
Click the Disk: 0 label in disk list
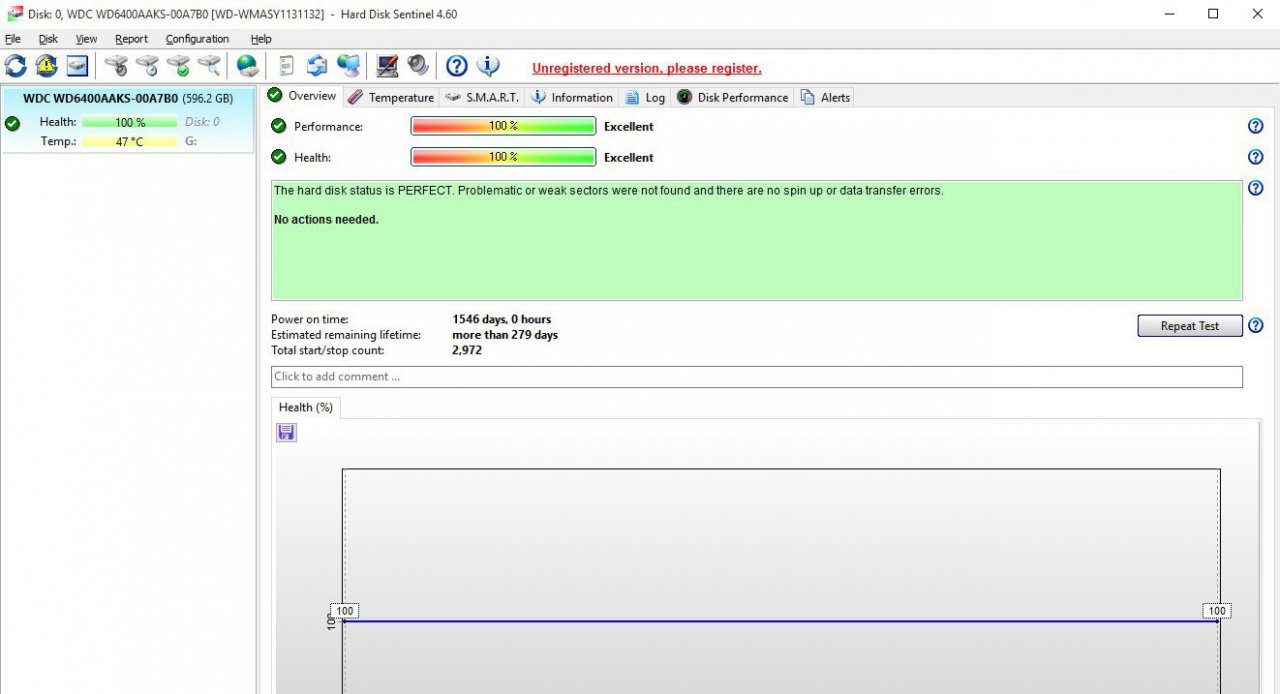202,122
